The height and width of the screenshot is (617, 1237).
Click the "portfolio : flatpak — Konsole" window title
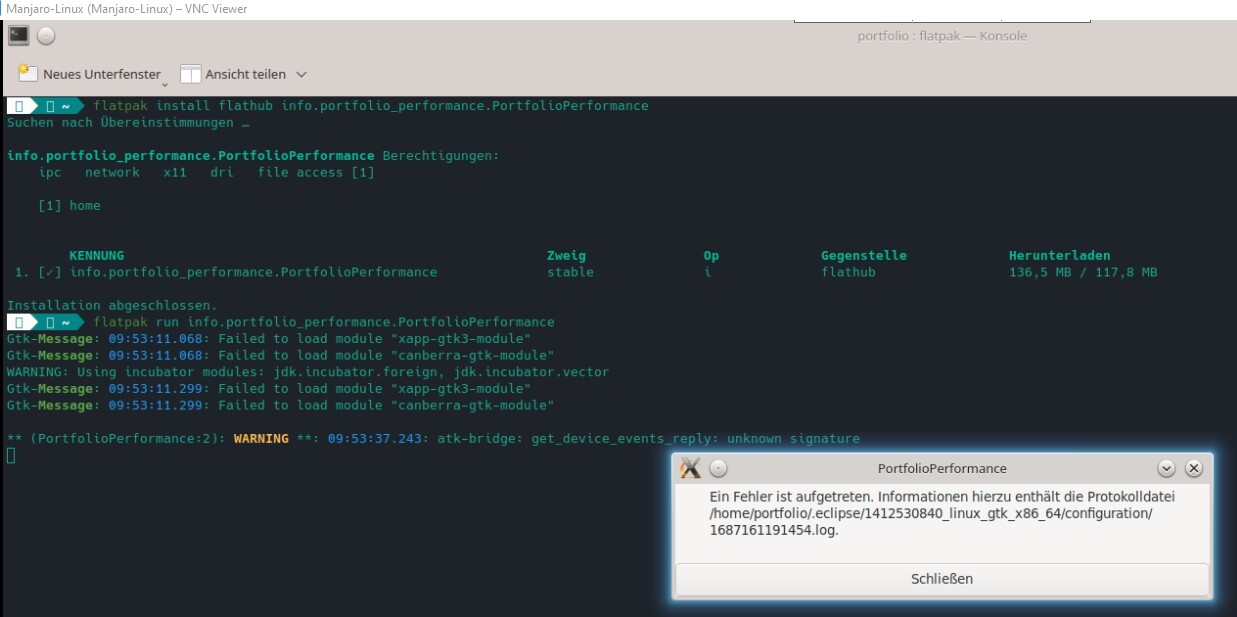coord(942,36)
